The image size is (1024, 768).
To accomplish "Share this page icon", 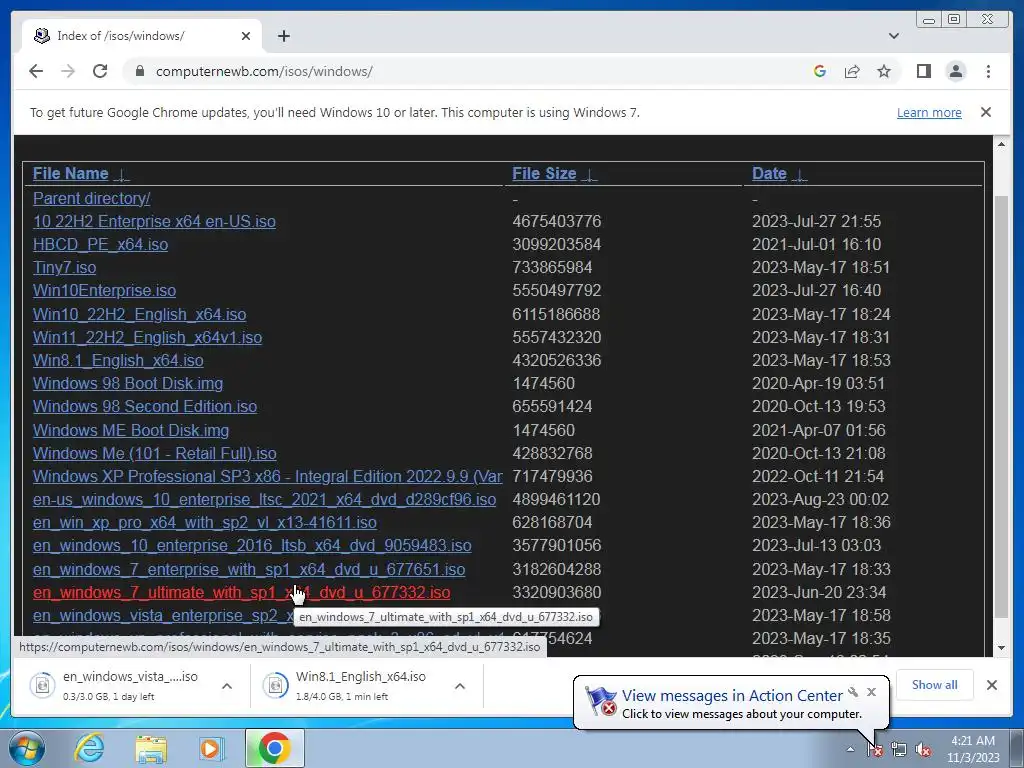I will pyautogui.click(x=852, y=71).
